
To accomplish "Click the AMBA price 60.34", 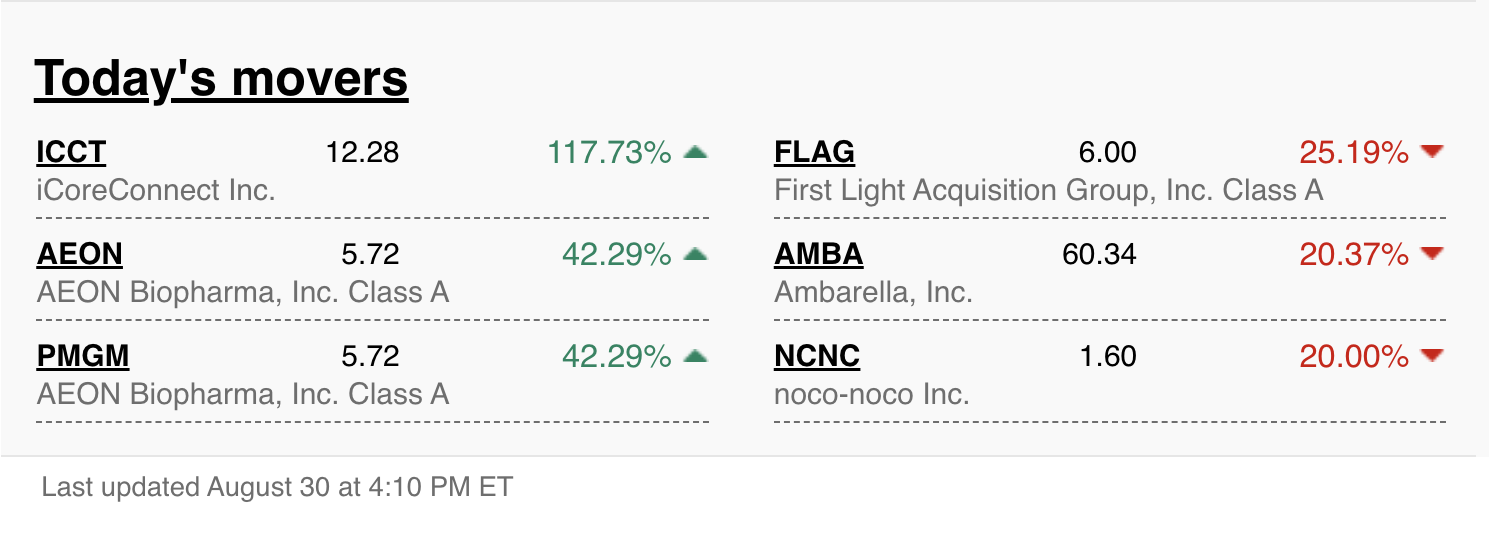I will click(1099, 254).
